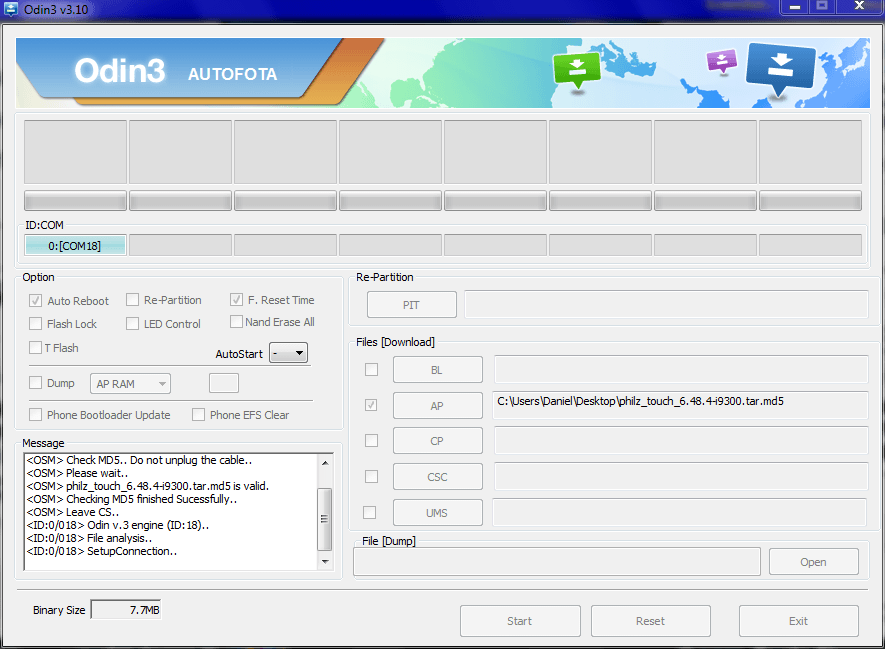Check the Dump option checkbox
The height and width of the screenshot is (649, 885).
[x=36, y=383]
